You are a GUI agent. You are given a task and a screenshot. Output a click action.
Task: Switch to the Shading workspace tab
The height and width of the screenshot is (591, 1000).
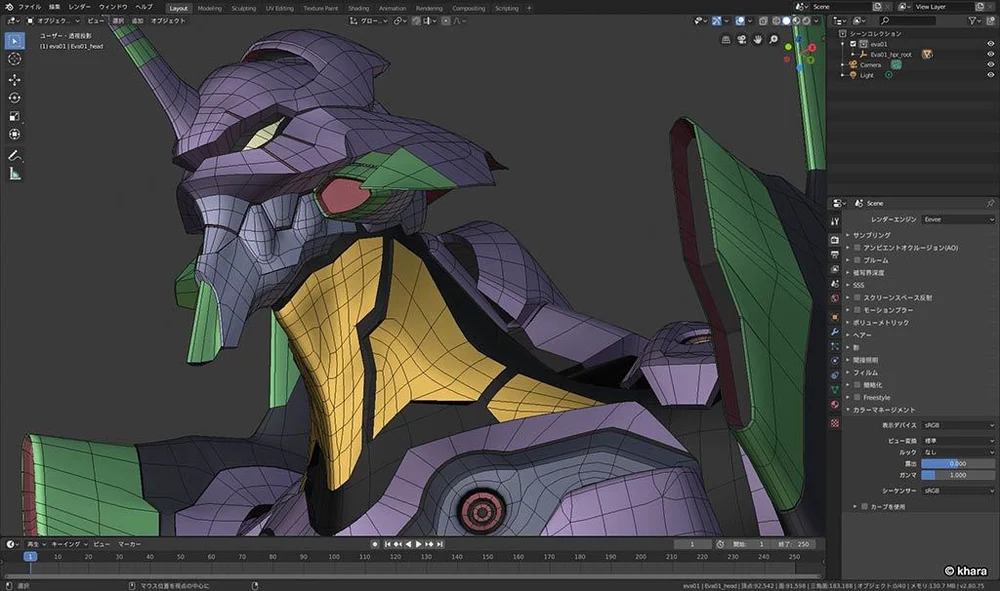[358, 8]
